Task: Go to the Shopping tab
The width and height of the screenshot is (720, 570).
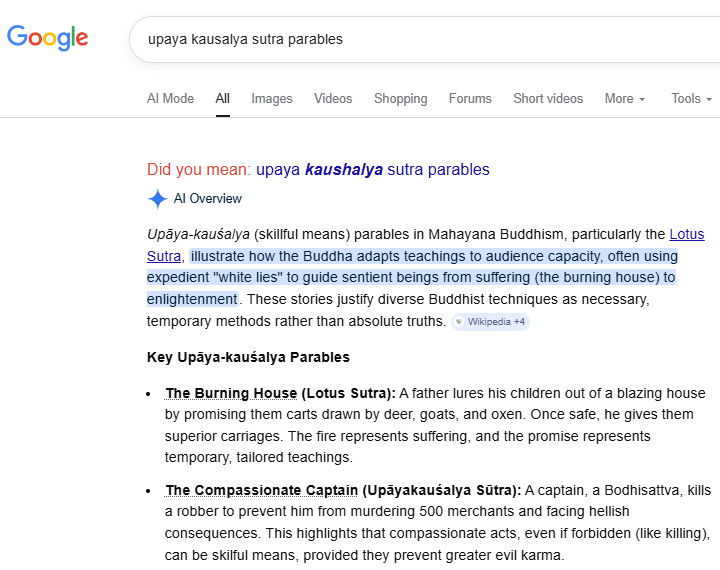Action: 400,98
